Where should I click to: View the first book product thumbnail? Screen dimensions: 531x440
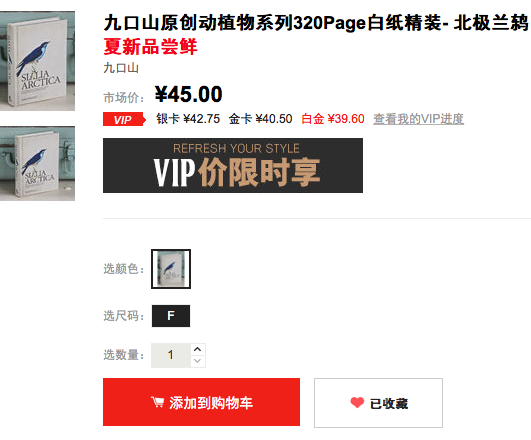[x=37, y=61]
